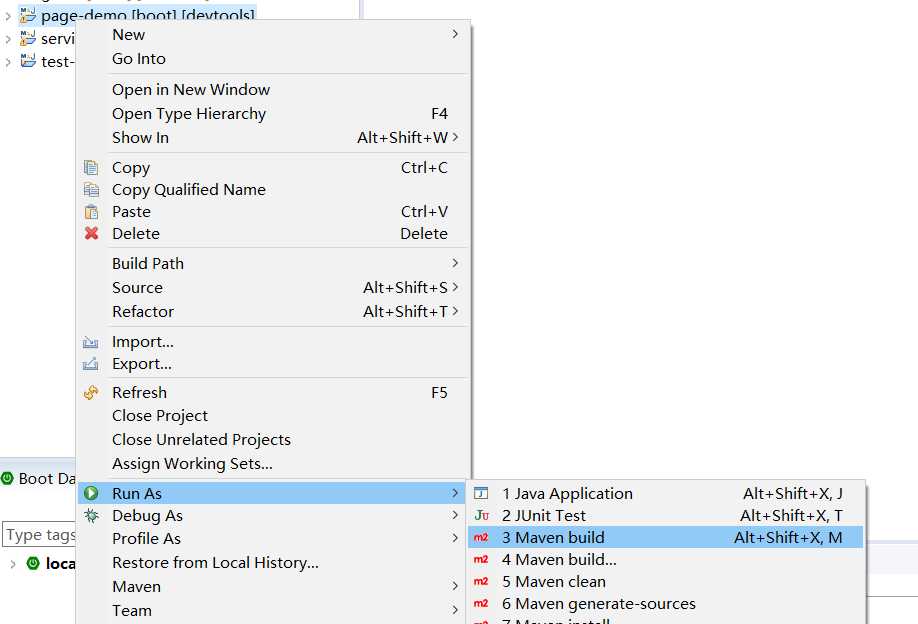
Task: Click the green Run As play icon
Action: pyautogui.click(x=92, y=494)
